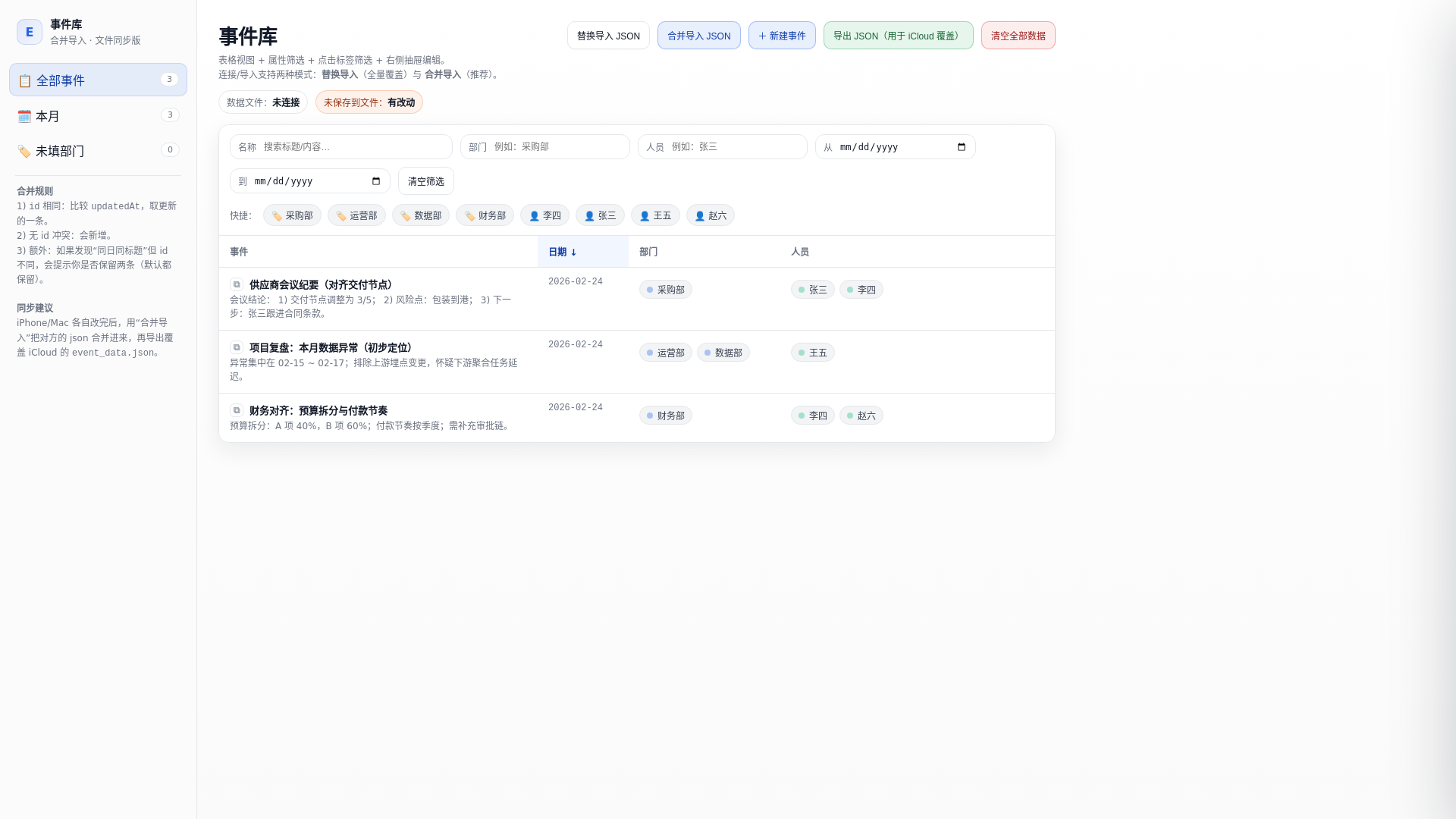Copy the 项目复盘 event row icon
The image size is (1456, 819).
237,347
